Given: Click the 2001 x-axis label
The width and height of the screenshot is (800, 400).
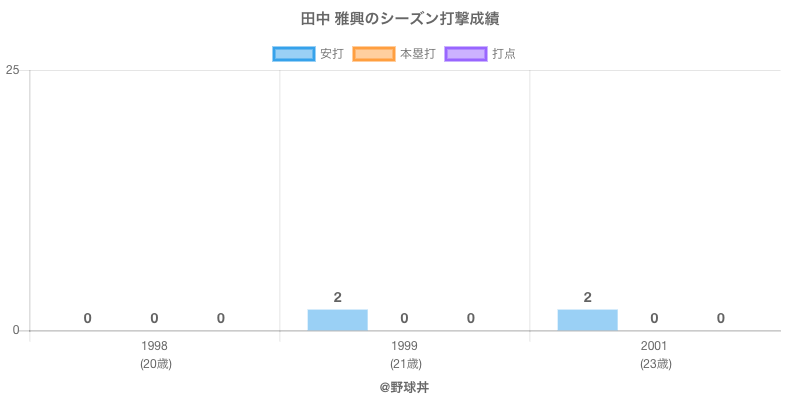Looking at the screenshot, I should (655, 346).
